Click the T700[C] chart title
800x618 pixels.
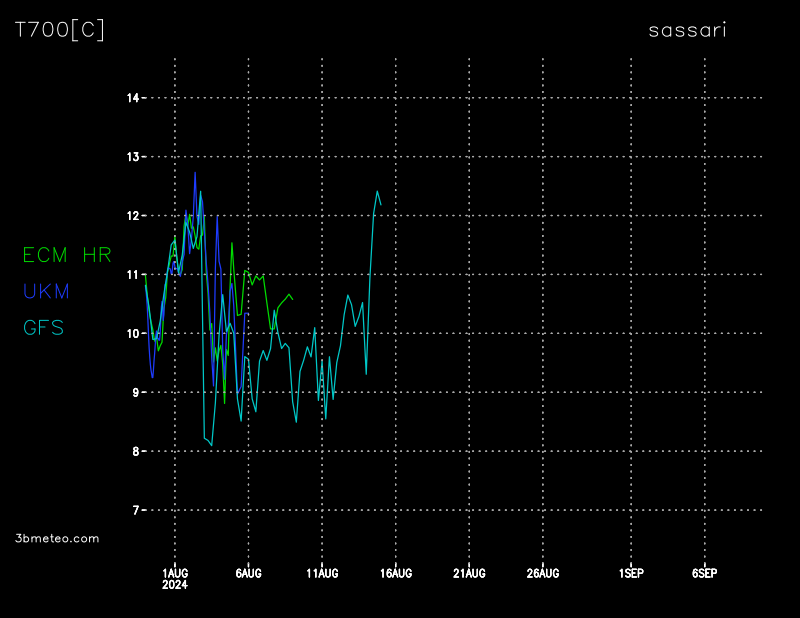[x=59, y=30]
